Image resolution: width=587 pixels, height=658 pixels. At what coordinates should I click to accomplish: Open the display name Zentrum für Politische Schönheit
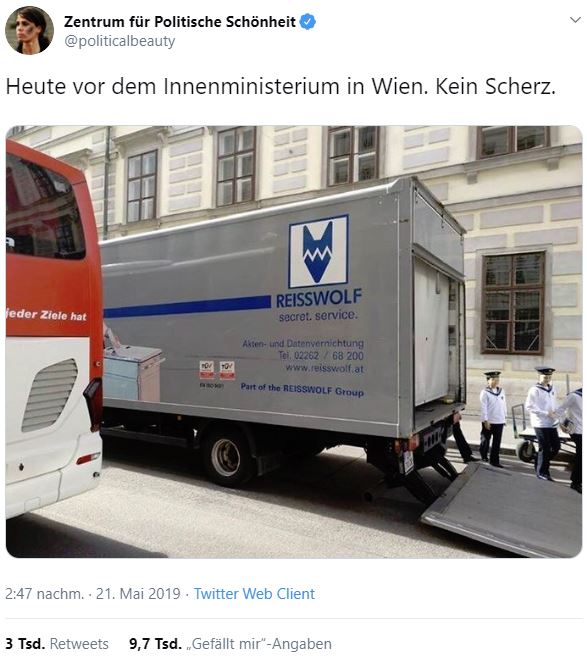tap(180, 22)
